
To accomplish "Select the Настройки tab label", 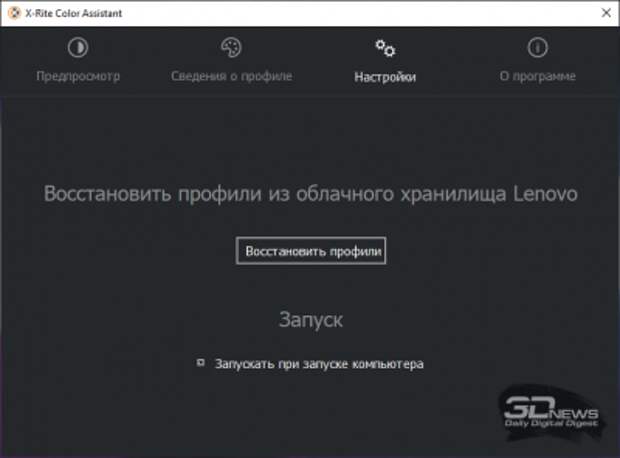I will pos(385,77).
